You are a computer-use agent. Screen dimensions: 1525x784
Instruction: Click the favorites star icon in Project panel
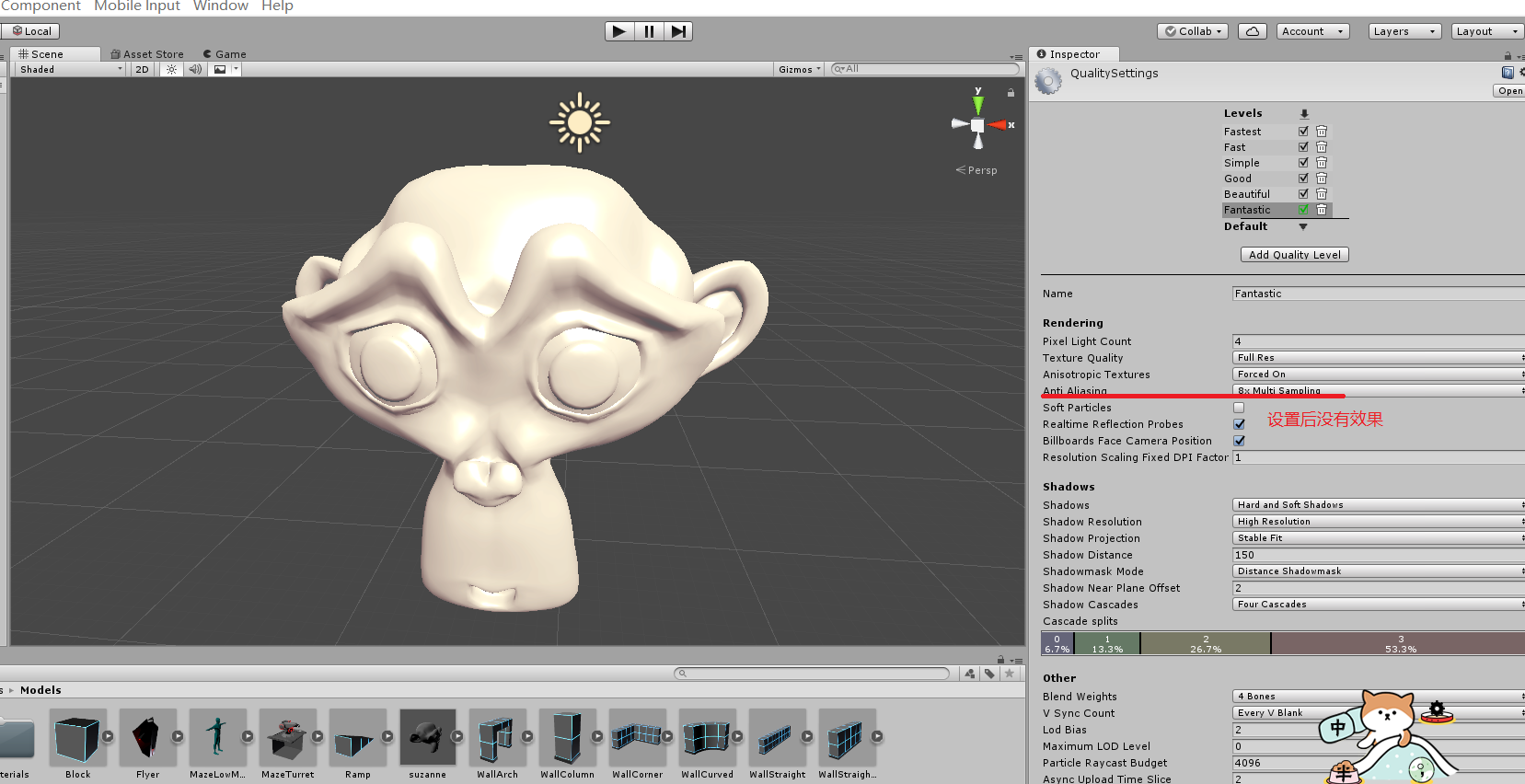coord(1010,674)
